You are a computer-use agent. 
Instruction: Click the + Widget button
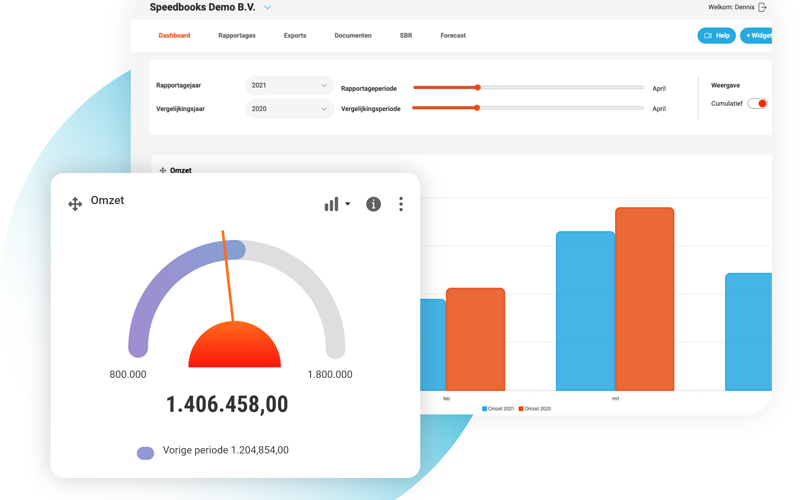[x=756, y=36]
